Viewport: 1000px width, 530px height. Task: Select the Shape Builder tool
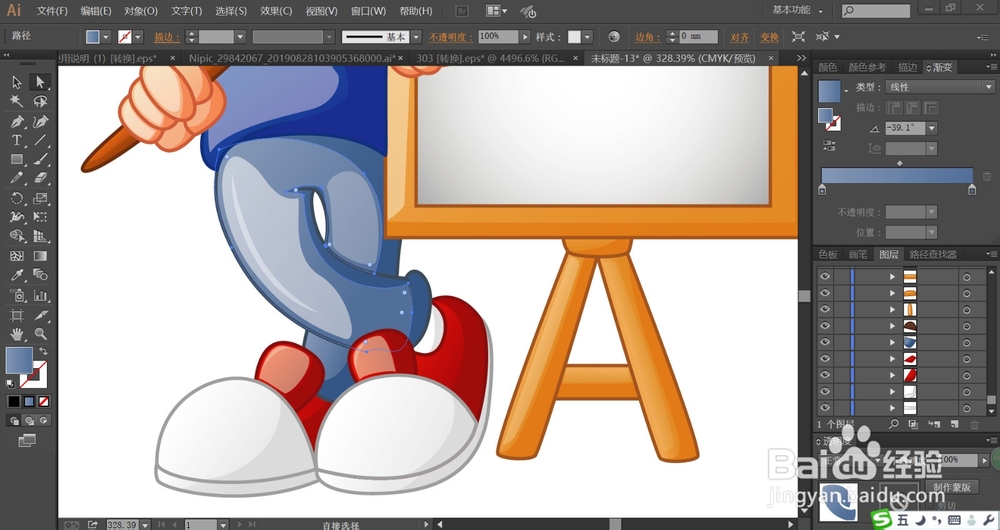pos(17,237)
